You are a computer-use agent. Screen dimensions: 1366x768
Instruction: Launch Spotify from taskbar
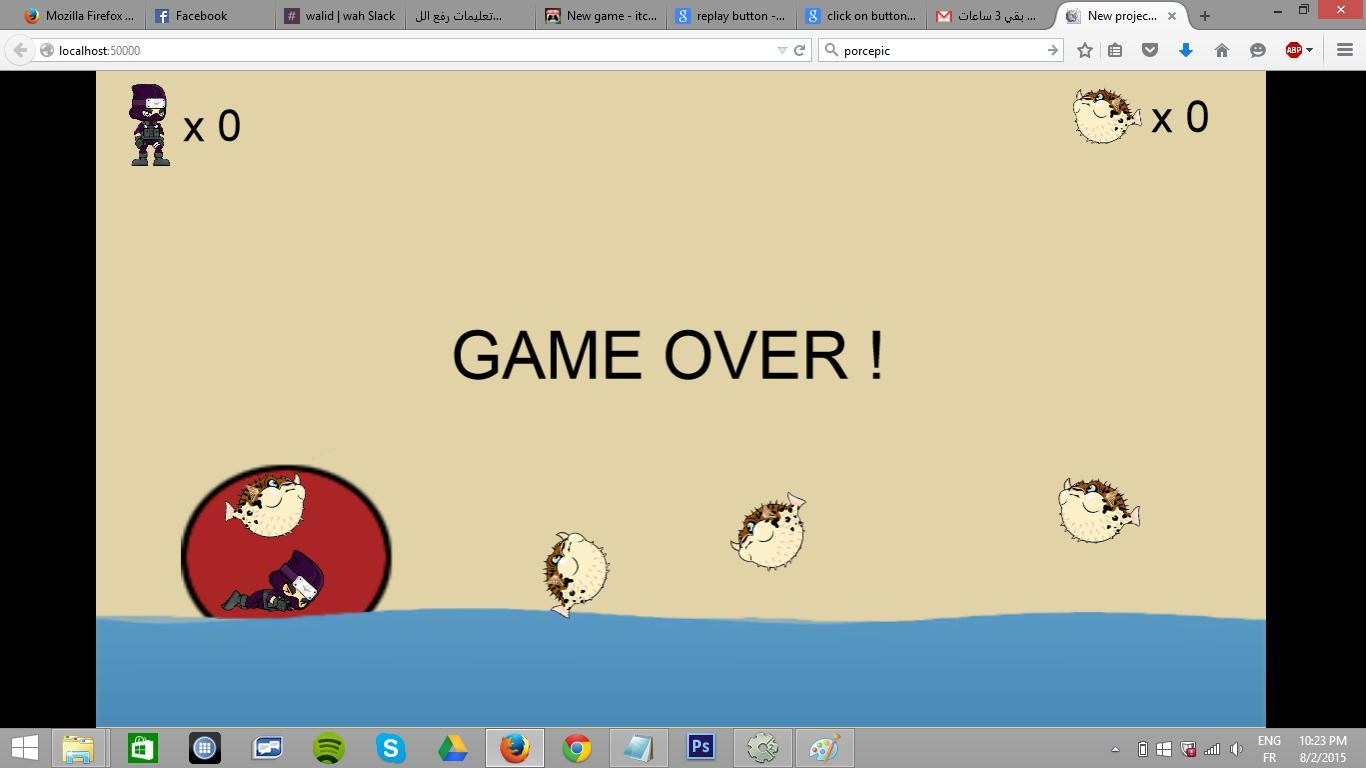click(x=329, y=748)
